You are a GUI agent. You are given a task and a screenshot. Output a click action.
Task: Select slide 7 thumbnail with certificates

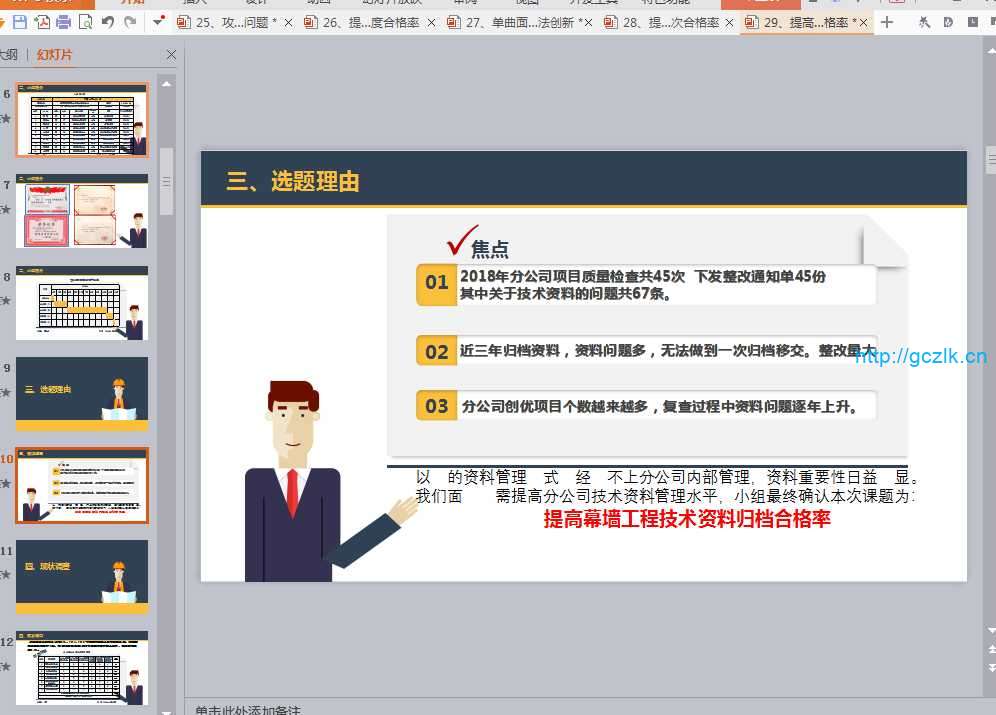click(x=82, y=211)
